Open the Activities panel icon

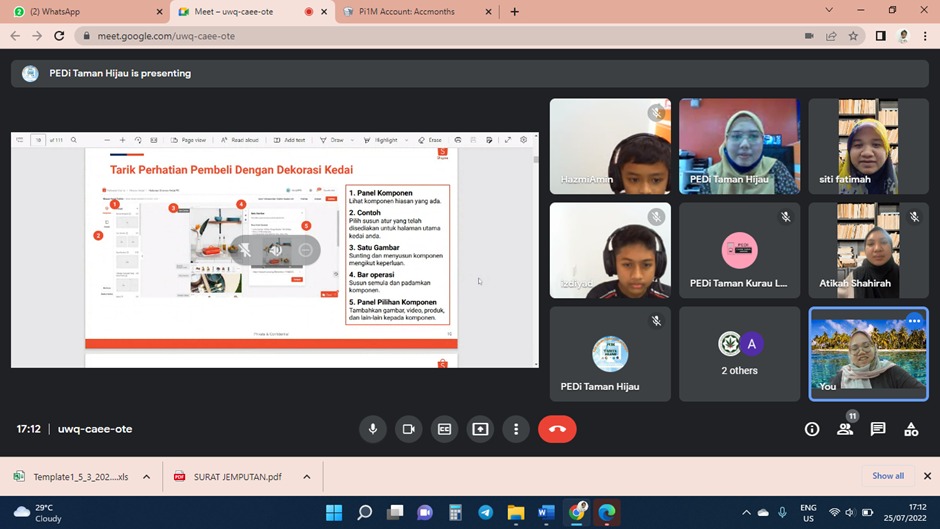coord(911,429)
